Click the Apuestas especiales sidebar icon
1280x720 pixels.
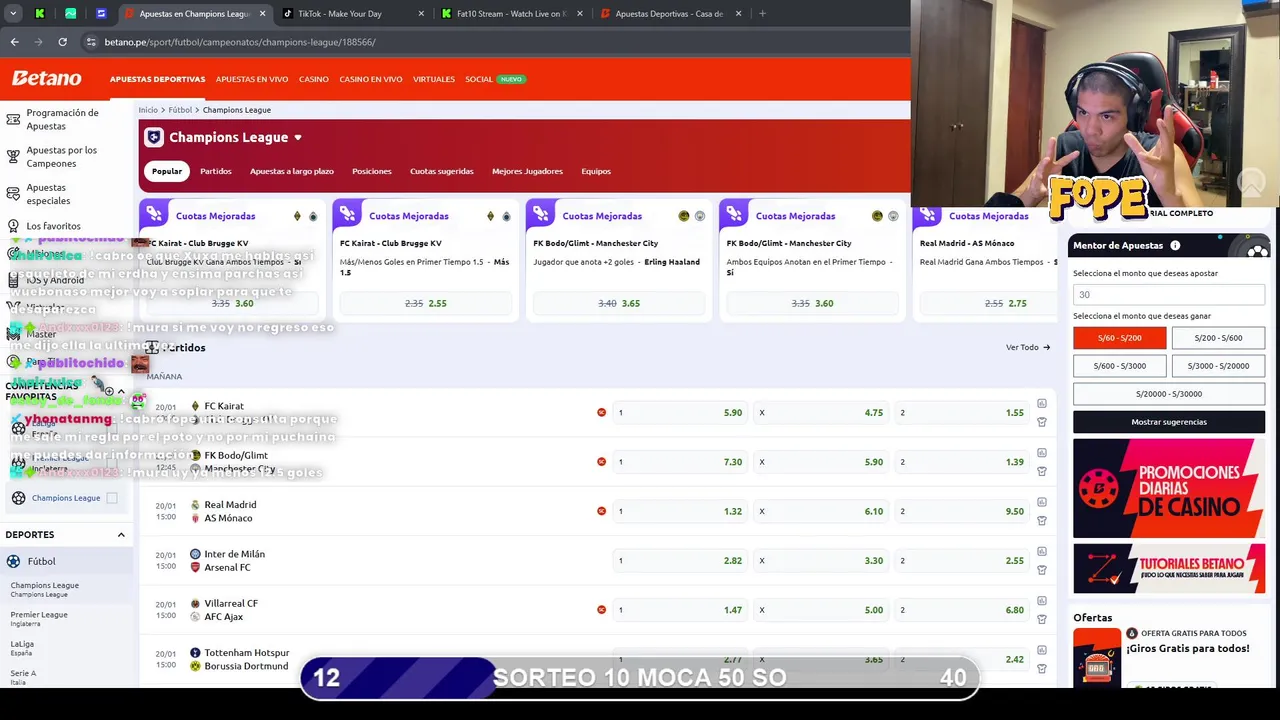click(13, 194)
